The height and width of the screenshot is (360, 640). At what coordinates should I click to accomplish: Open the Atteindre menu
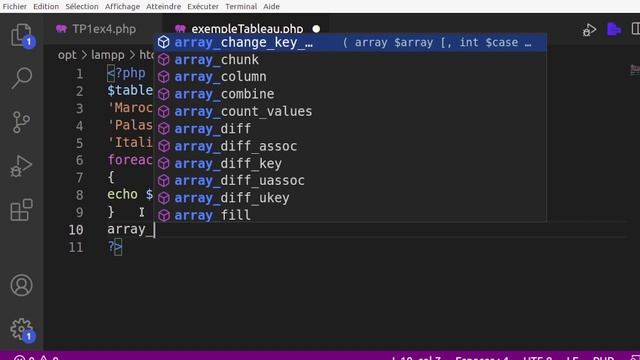[x=163, y=7]
